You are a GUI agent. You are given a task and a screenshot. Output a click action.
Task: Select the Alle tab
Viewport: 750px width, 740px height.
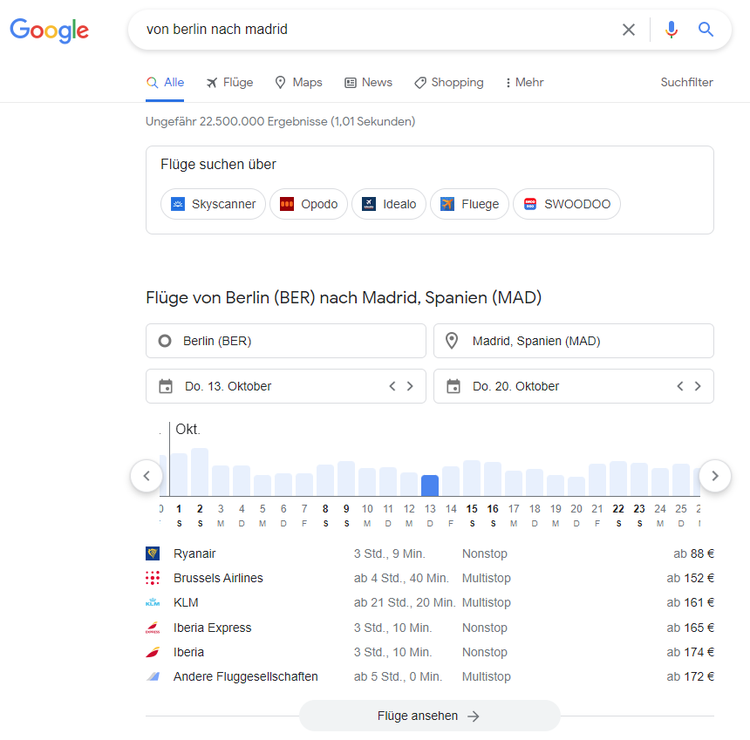tap(165, 82)
